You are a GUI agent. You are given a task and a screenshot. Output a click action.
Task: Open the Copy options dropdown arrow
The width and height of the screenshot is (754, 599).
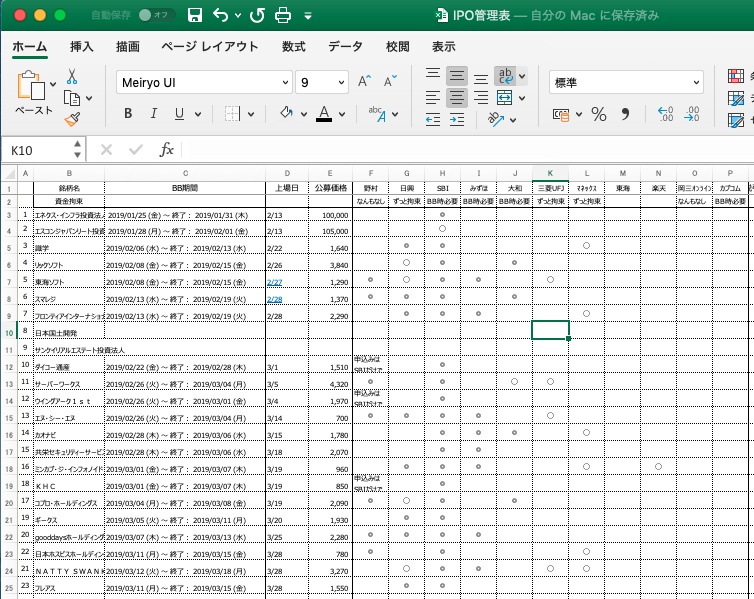[x=89, y=99]
